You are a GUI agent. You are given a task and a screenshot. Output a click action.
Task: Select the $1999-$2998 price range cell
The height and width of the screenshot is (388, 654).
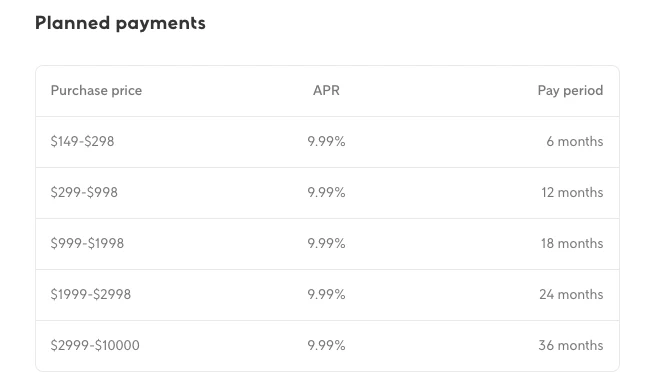(x=91, y=294)
